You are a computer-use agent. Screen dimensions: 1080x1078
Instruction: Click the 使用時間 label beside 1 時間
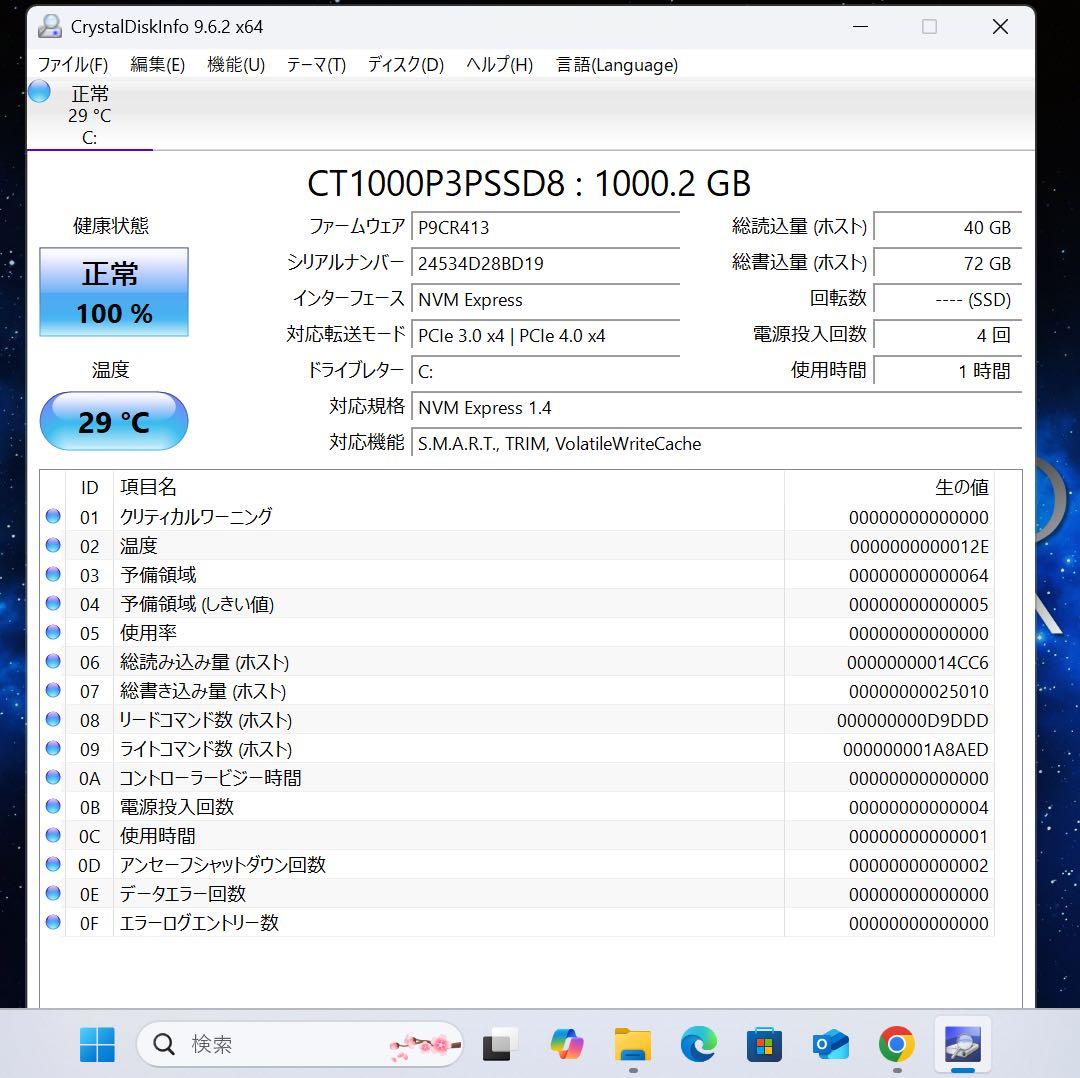(x=828, y=370)
